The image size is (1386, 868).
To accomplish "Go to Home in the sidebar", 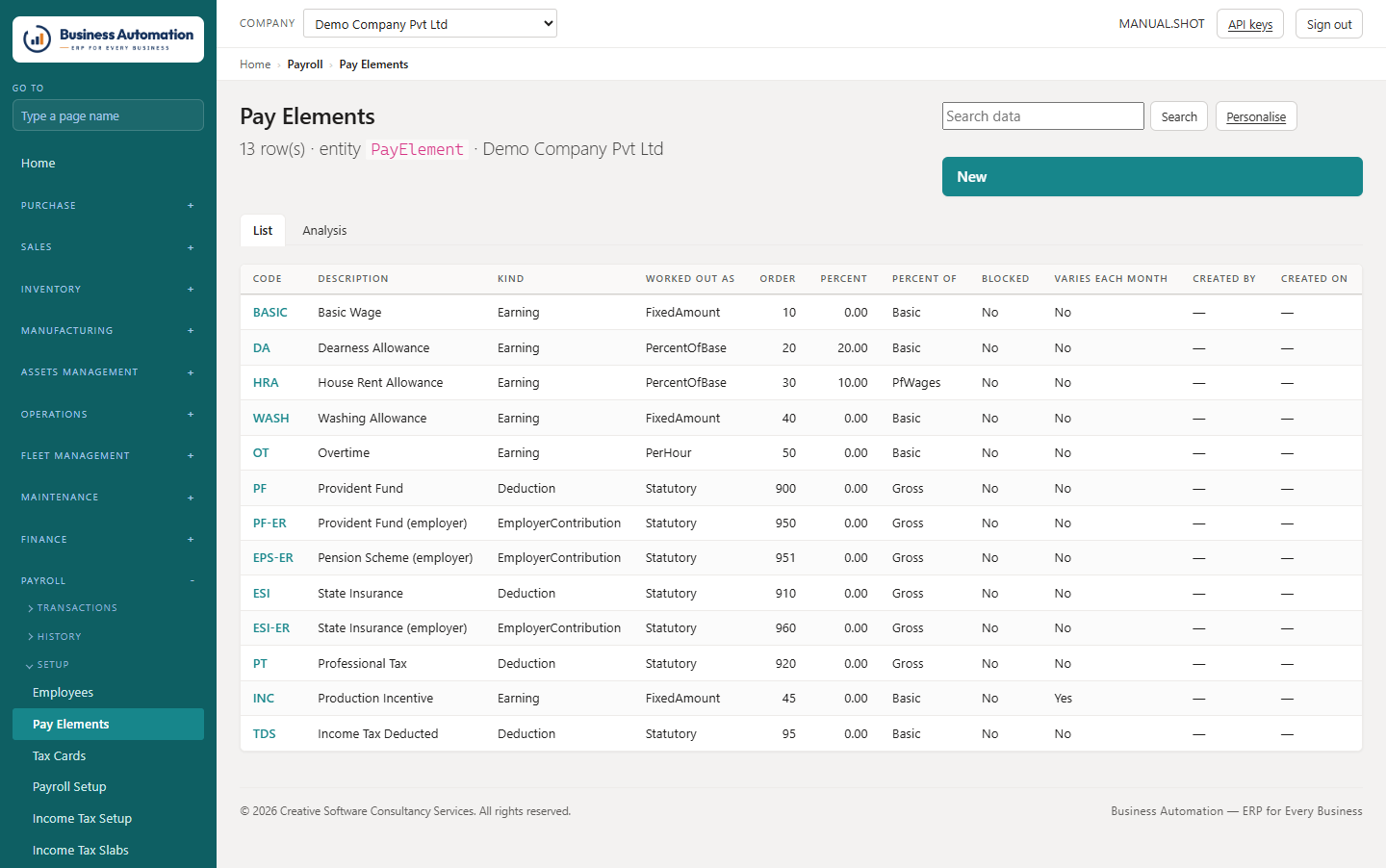I will (x=108, y=164).
